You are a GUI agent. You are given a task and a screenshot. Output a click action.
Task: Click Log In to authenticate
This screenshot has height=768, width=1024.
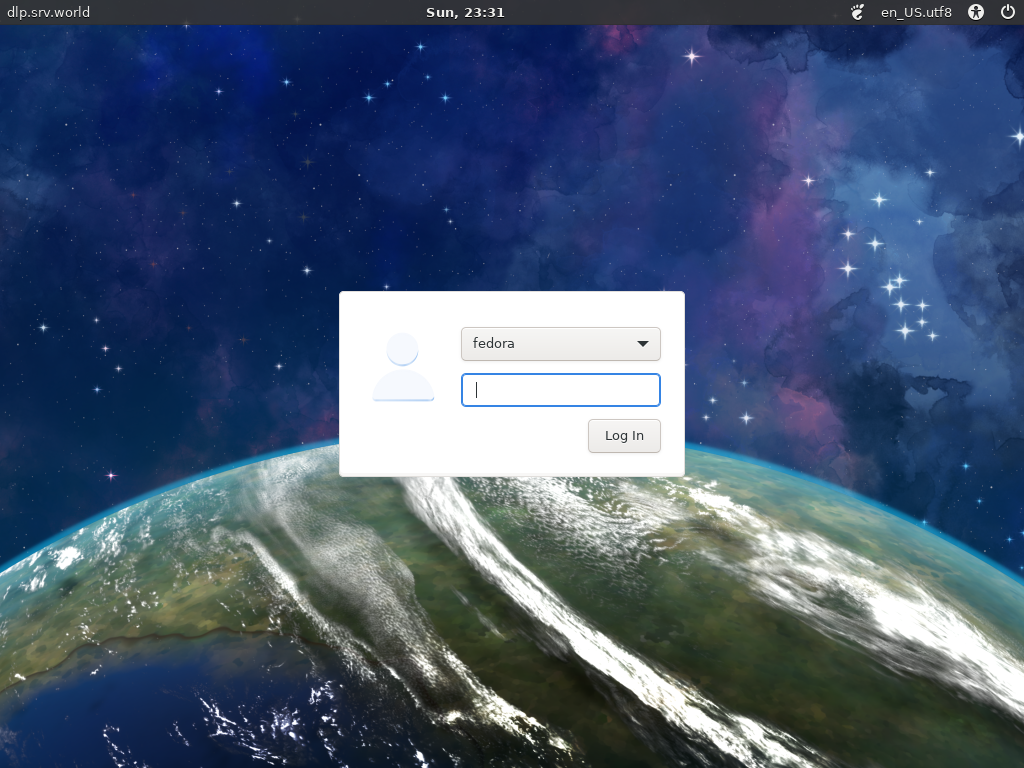(x=624, y=435)
